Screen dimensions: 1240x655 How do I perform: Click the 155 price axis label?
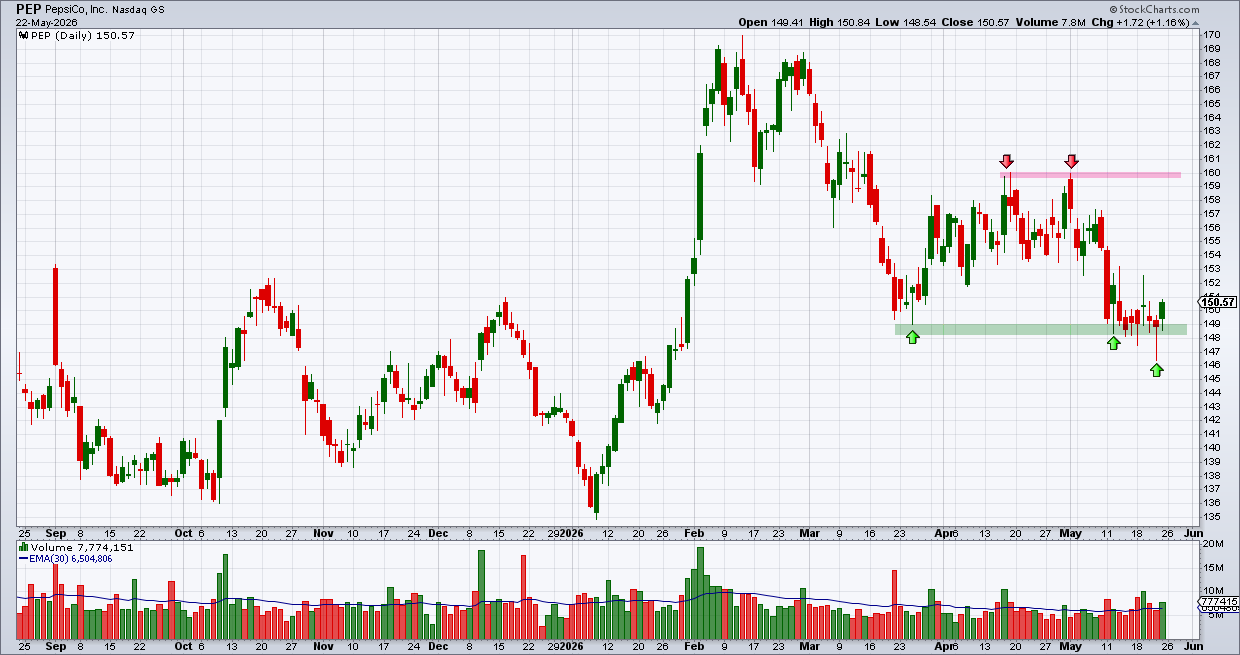1211,241
